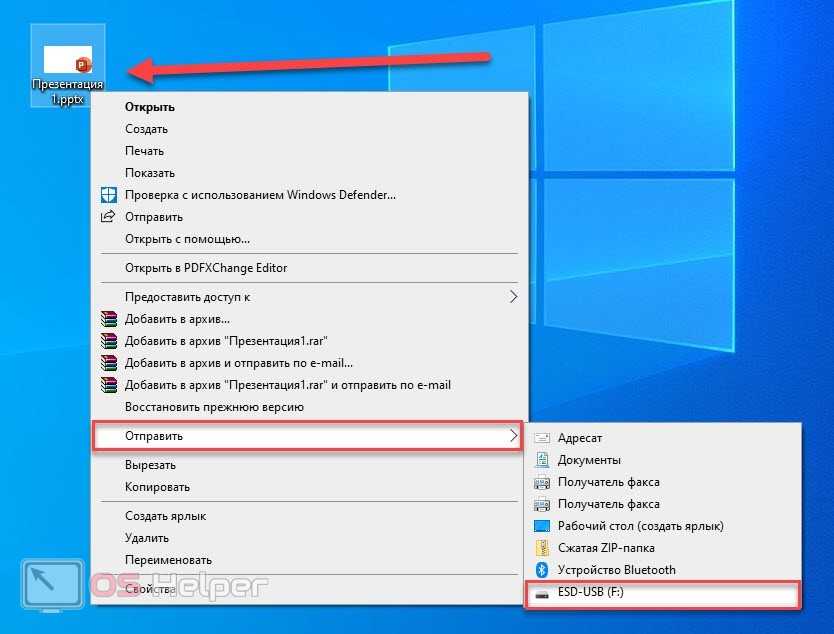Click the ESD-USB drive icon
Viewport: 834px width, 634px height.
tap(542, 594)
